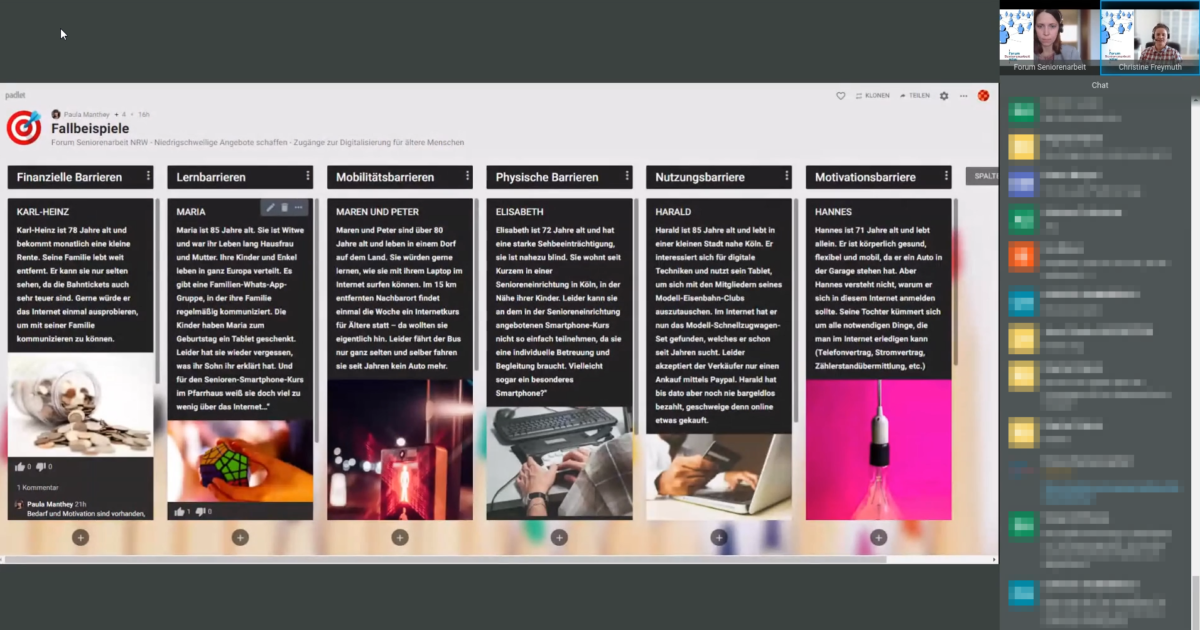1200x630 pixels.
Task: Click the partially visible SPALTE add-column button
Action: [982, 176]
